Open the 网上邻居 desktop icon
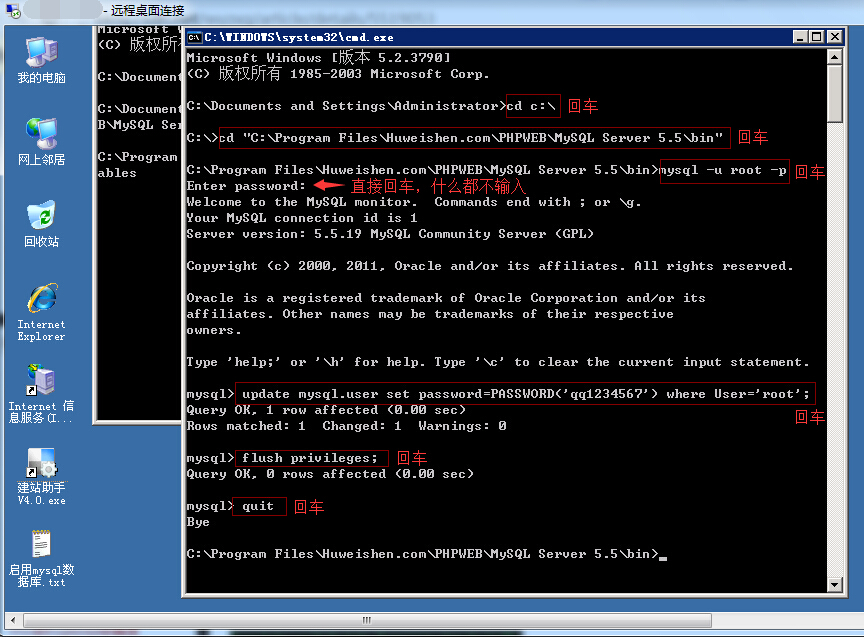 pyautogui.click(x=41, y=142)
